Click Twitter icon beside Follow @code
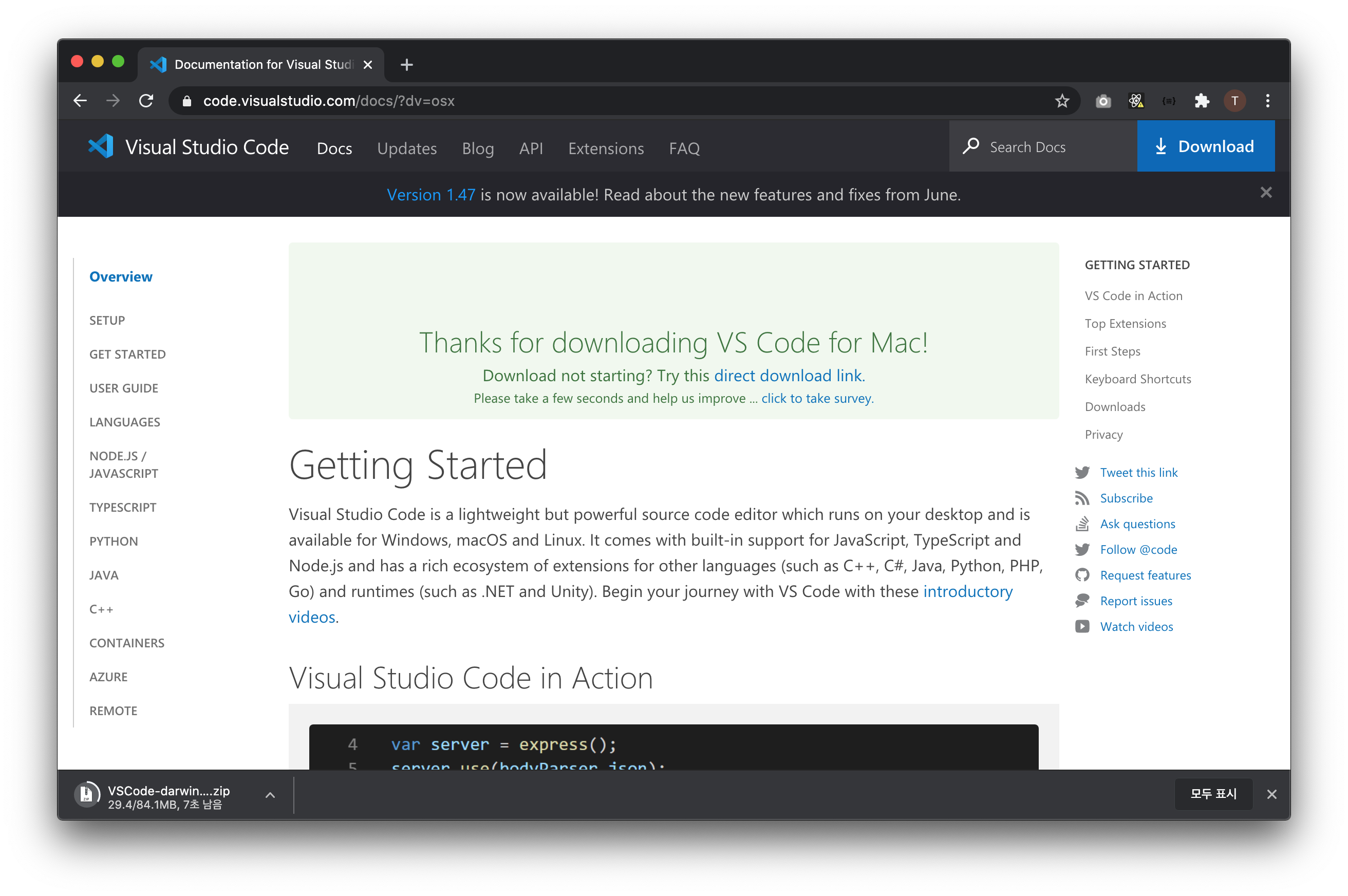 (x=1082, y=550)
